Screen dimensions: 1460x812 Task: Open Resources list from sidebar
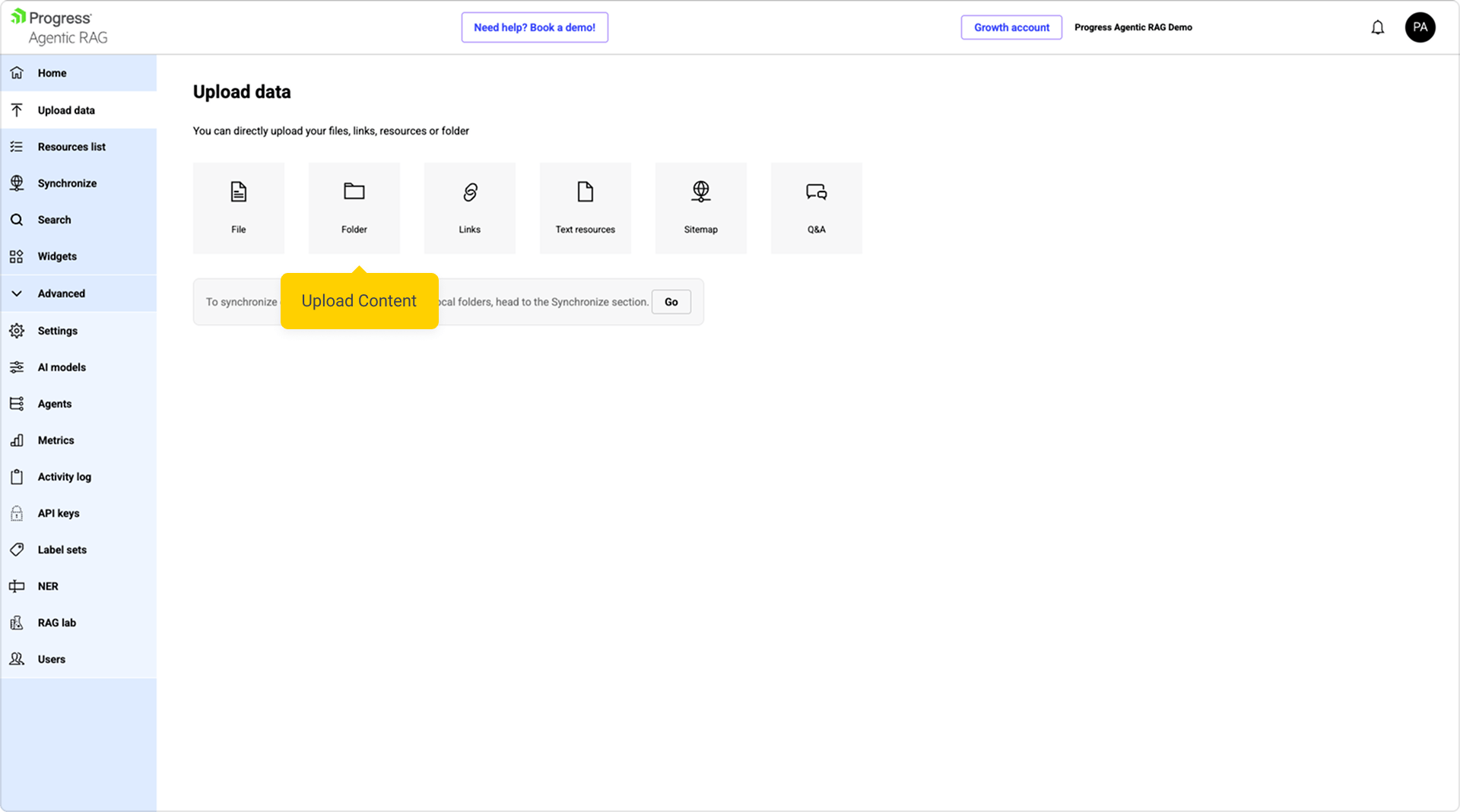(x=71, y=147)
